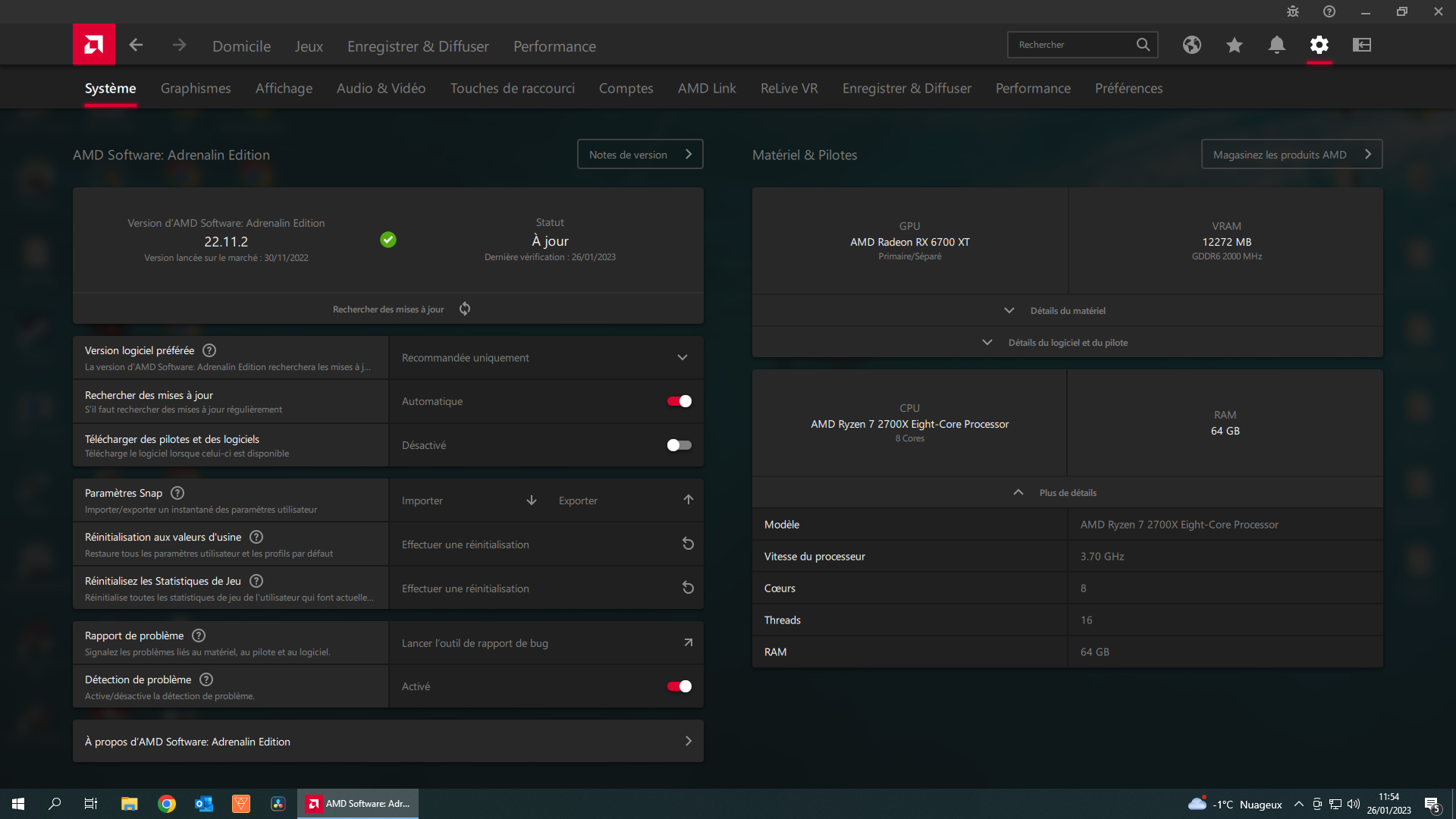Click the AMD Software taskbar button

click(358, 804)
